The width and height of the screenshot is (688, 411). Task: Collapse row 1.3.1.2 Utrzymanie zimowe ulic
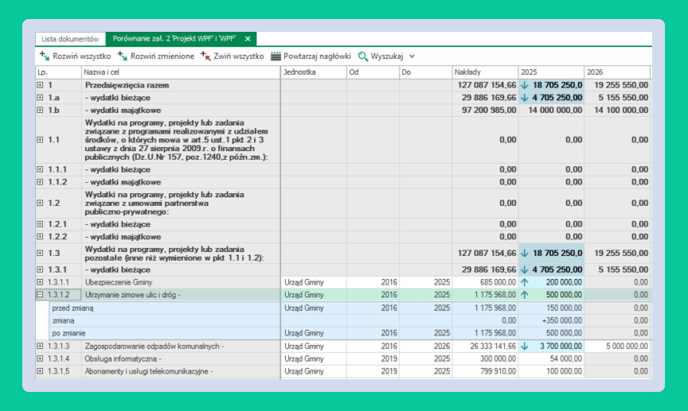pos(40,295)
